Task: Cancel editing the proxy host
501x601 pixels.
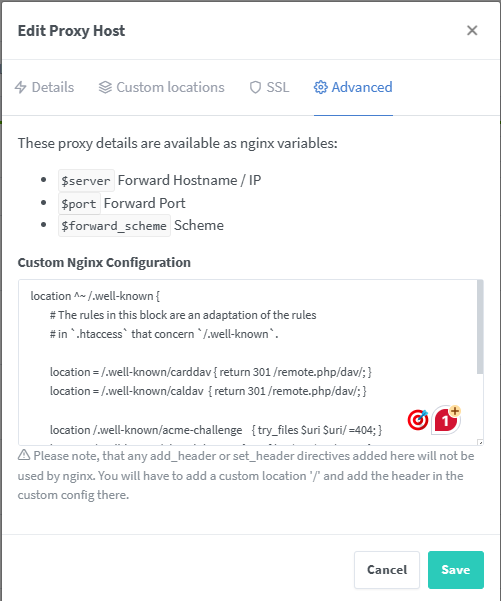Action: pyautogui.click(x=387, y=570)
